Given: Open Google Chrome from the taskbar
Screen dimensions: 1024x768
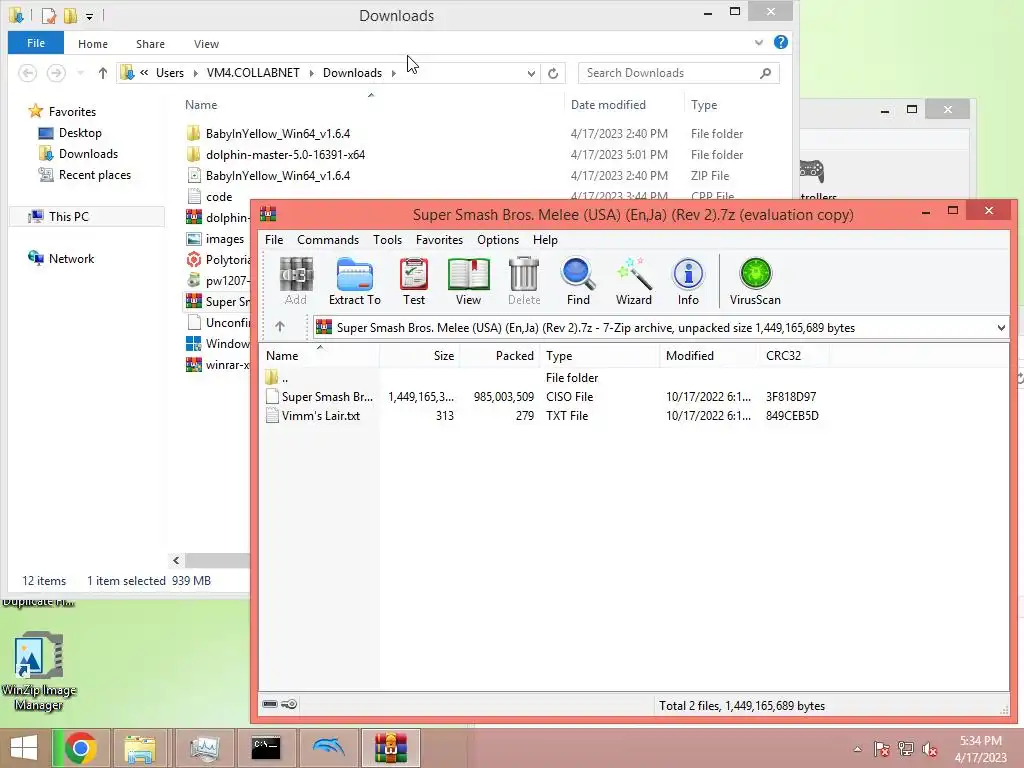Looking at the screenshot, I should [x=80, y=748].
